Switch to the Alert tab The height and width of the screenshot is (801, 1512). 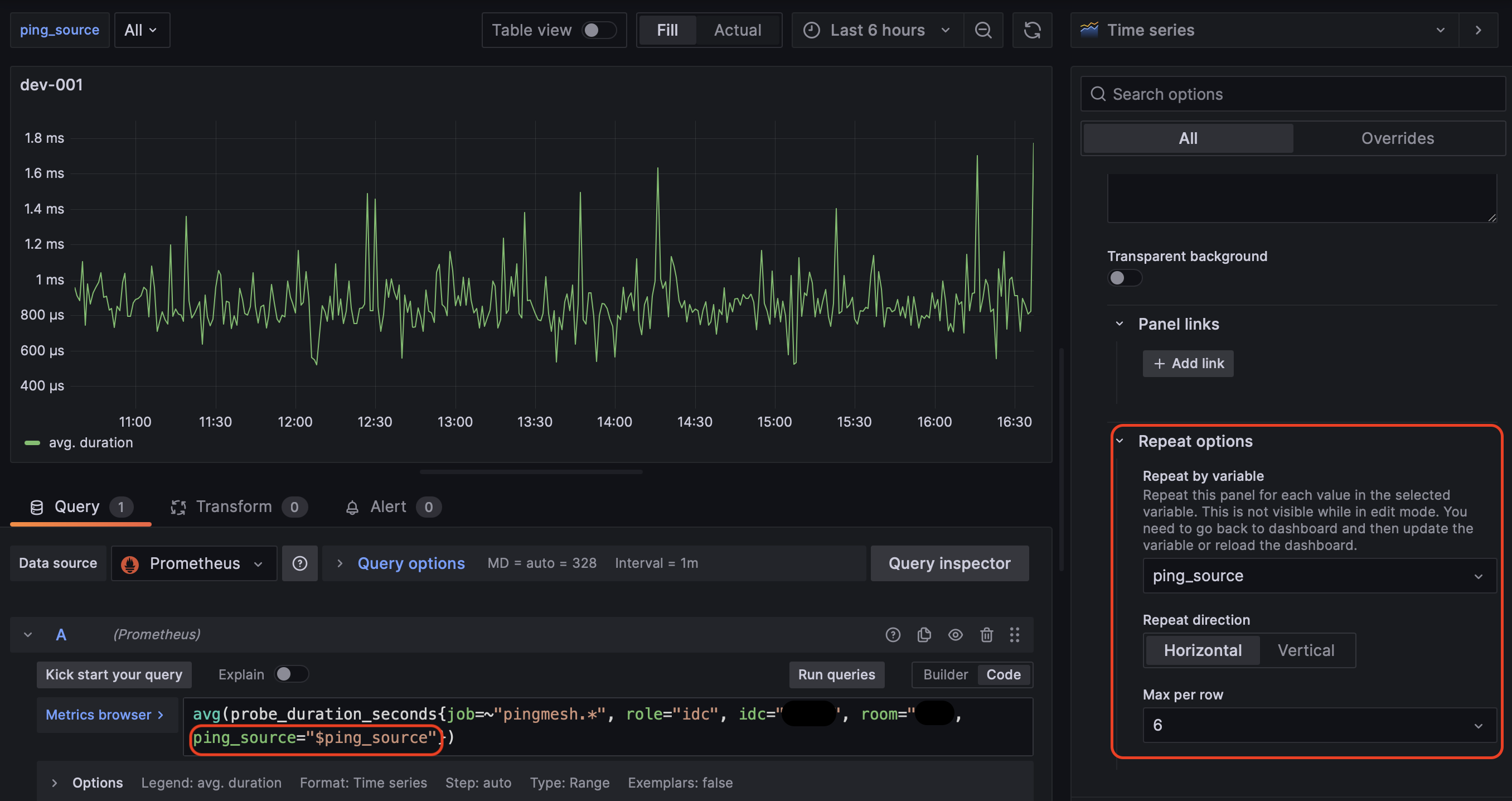coord(393,508)
